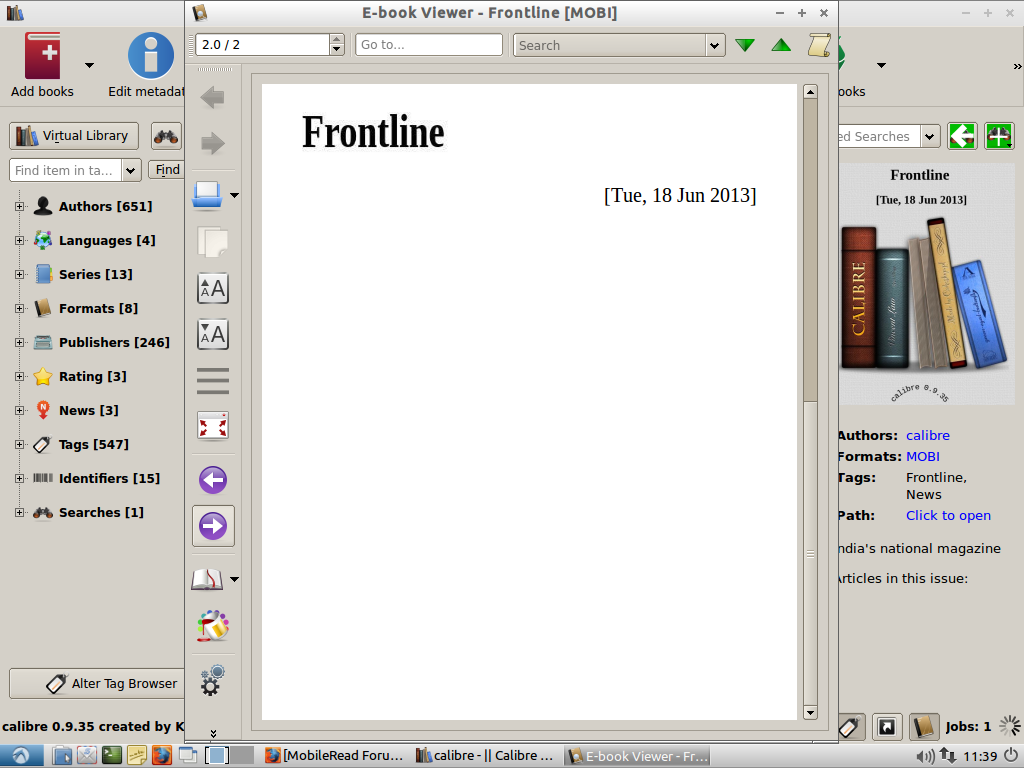Open the Find item in tag browser dropdown

pos(131,170)
